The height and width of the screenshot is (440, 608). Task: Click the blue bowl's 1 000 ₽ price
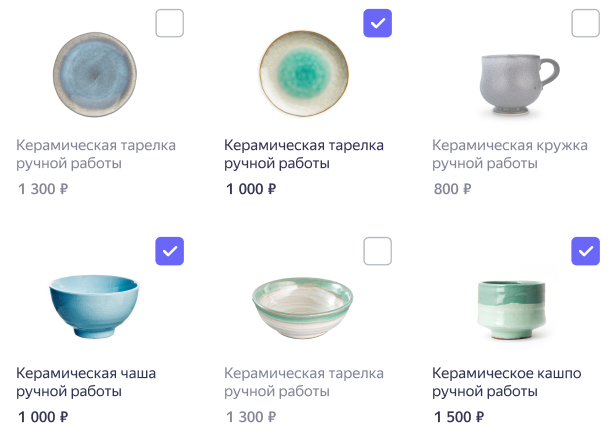[43, 417]
